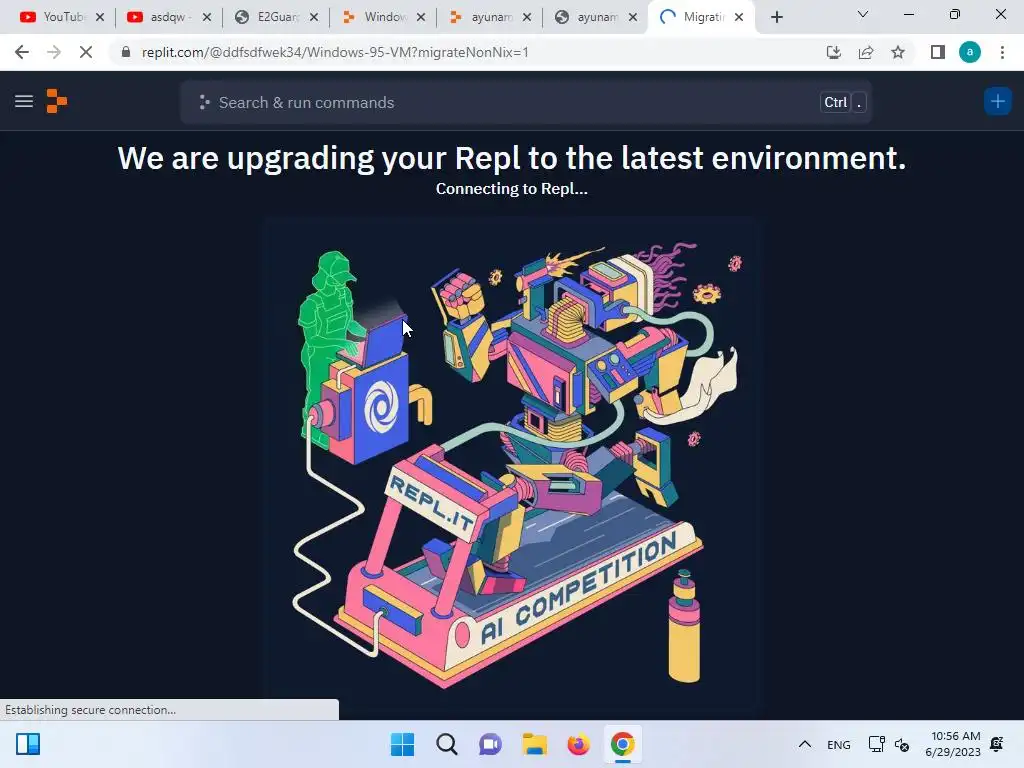Switch to the asdqw YouTube tab
Viewport: 1024px width, 768px height.
[160, 17]
